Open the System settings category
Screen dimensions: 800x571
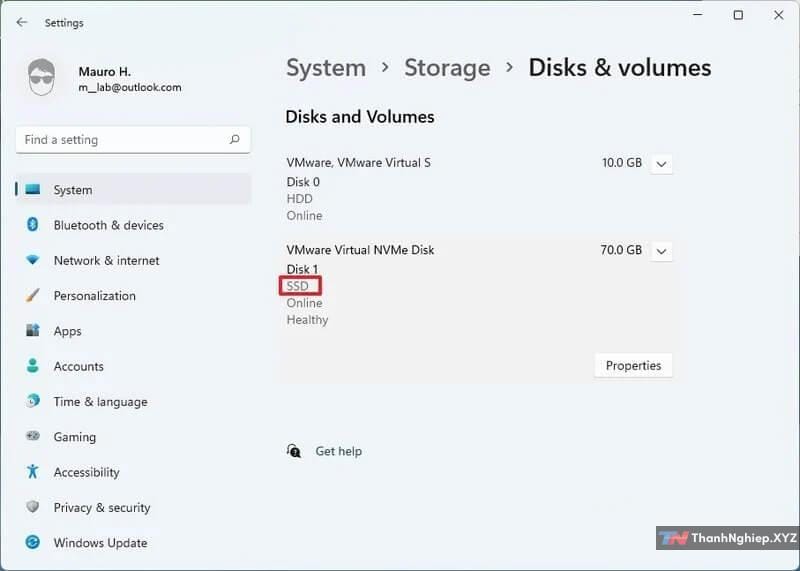point(133,190)
